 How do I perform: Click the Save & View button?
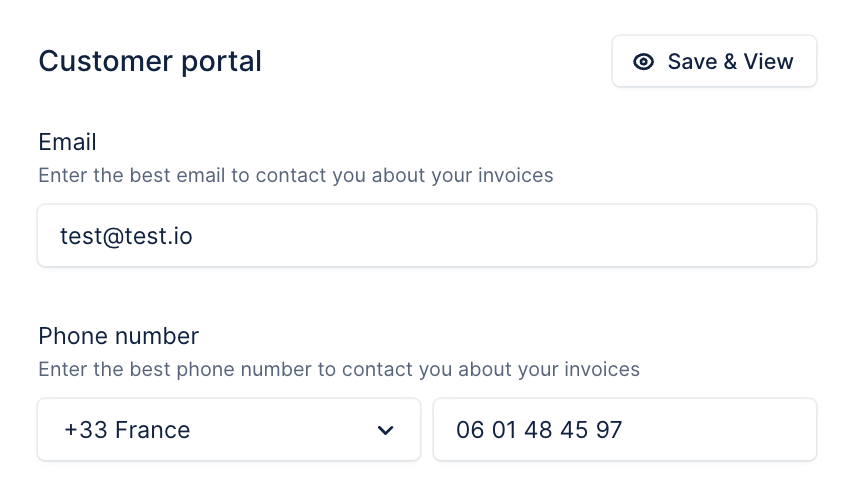pos(714,61)
